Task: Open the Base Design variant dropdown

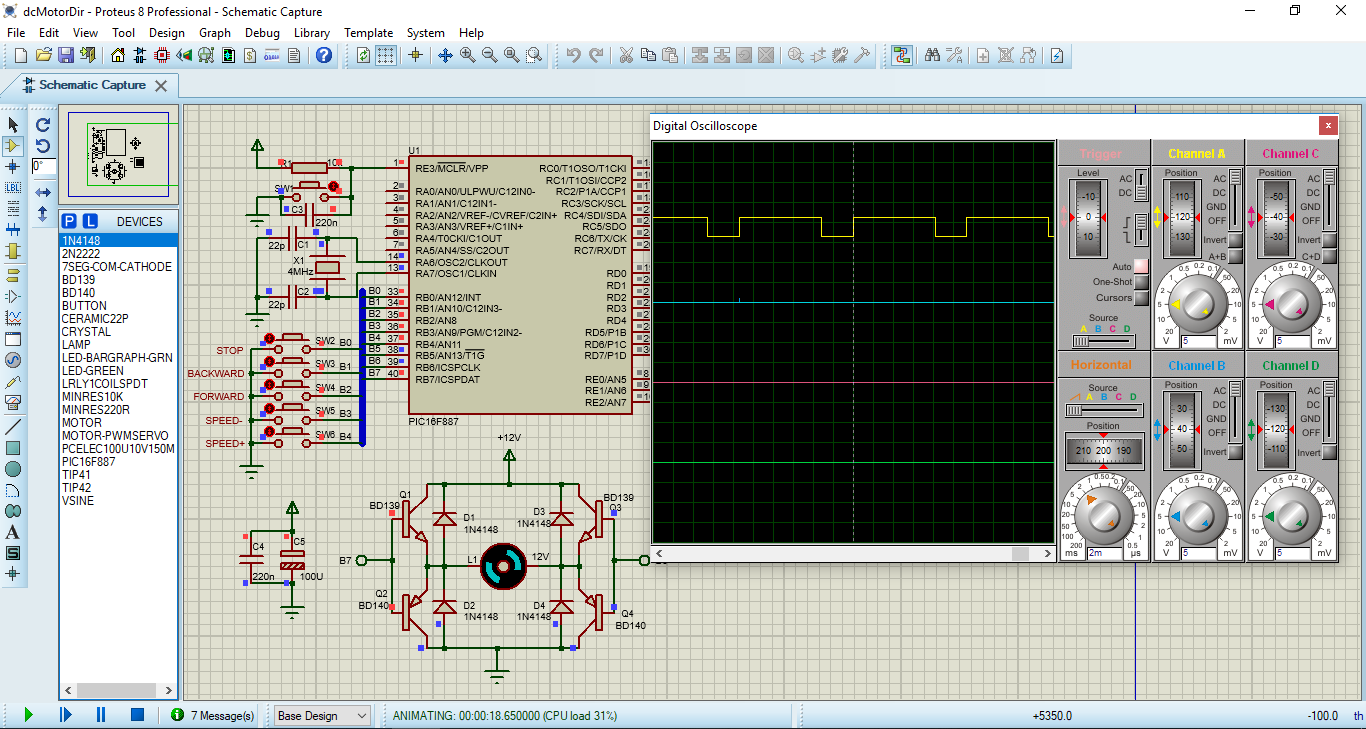Action: point(322,715)
